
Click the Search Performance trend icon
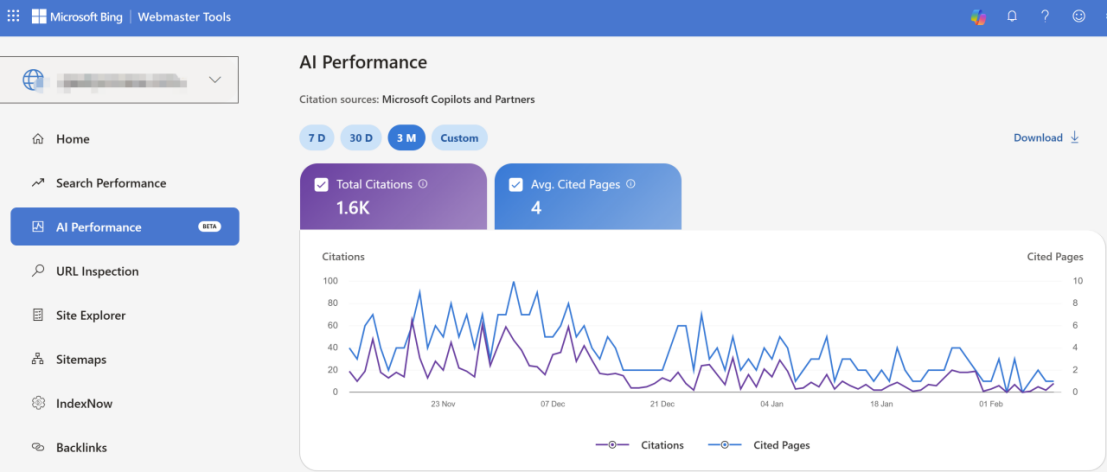point(38,183)
